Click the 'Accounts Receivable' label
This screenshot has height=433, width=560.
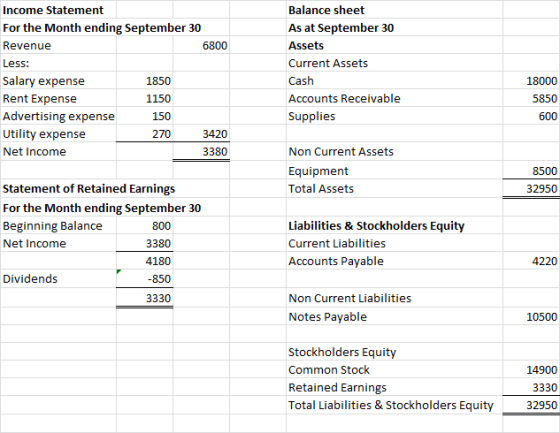point(345,99)
